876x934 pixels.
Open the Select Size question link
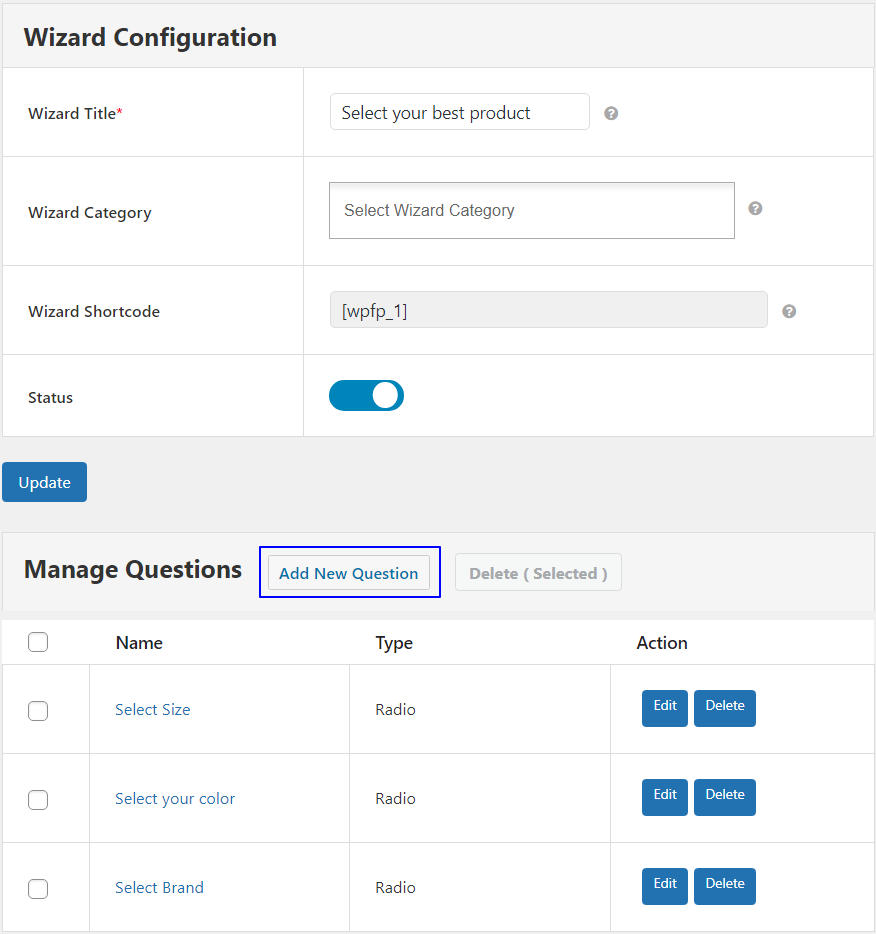pos(152,709)
